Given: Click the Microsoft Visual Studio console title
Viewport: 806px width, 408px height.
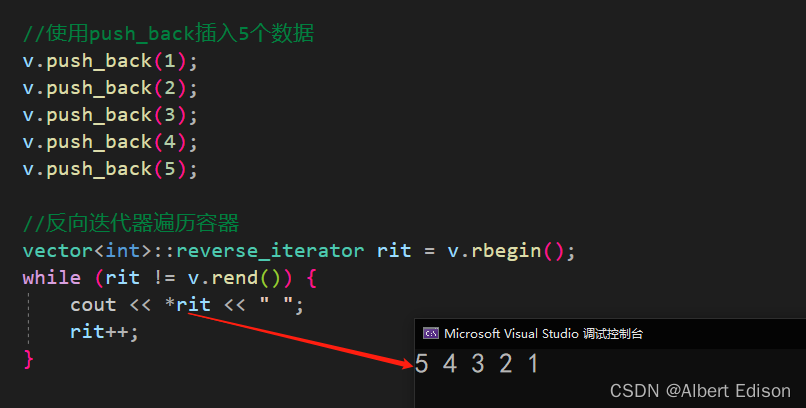Looking at the screenshot, I should pyautogui.click(x=543, y=334).
